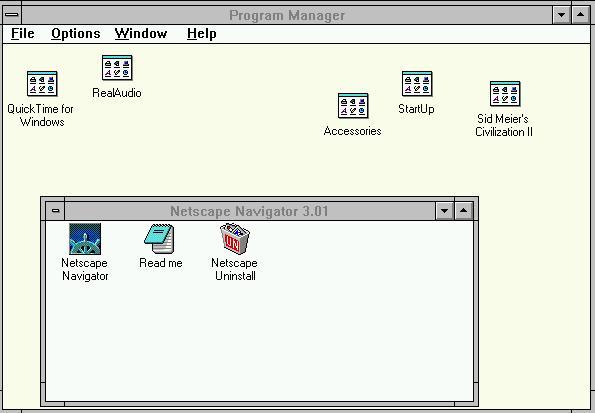
Task: Minimize the Program Manager window
Action: pyautogui.click(x=561, y=15)
